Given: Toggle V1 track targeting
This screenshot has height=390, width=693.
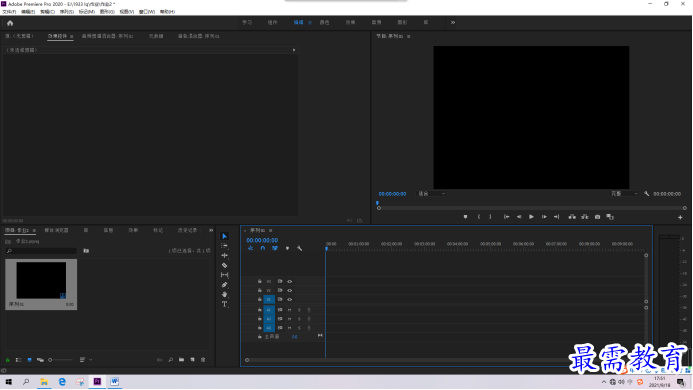Looking at the screenshot, I should pos(269,299).
